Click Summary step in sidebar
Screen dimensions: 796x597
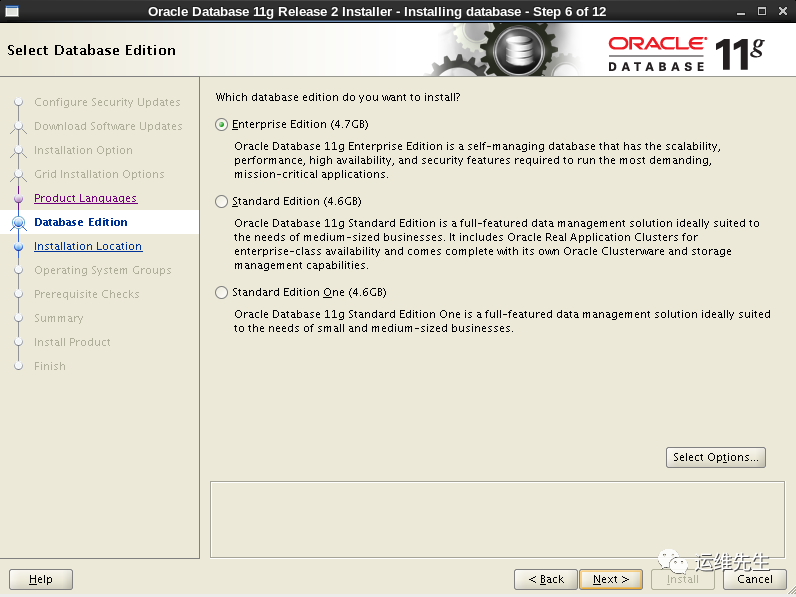(x=58, y=318)
